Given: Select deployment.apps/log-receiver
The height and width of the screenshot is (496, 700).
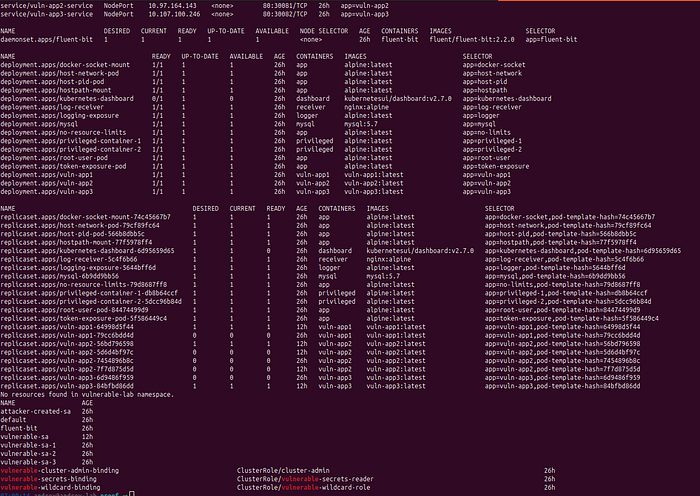Looking at the screenshot, I should coord(52,108).
